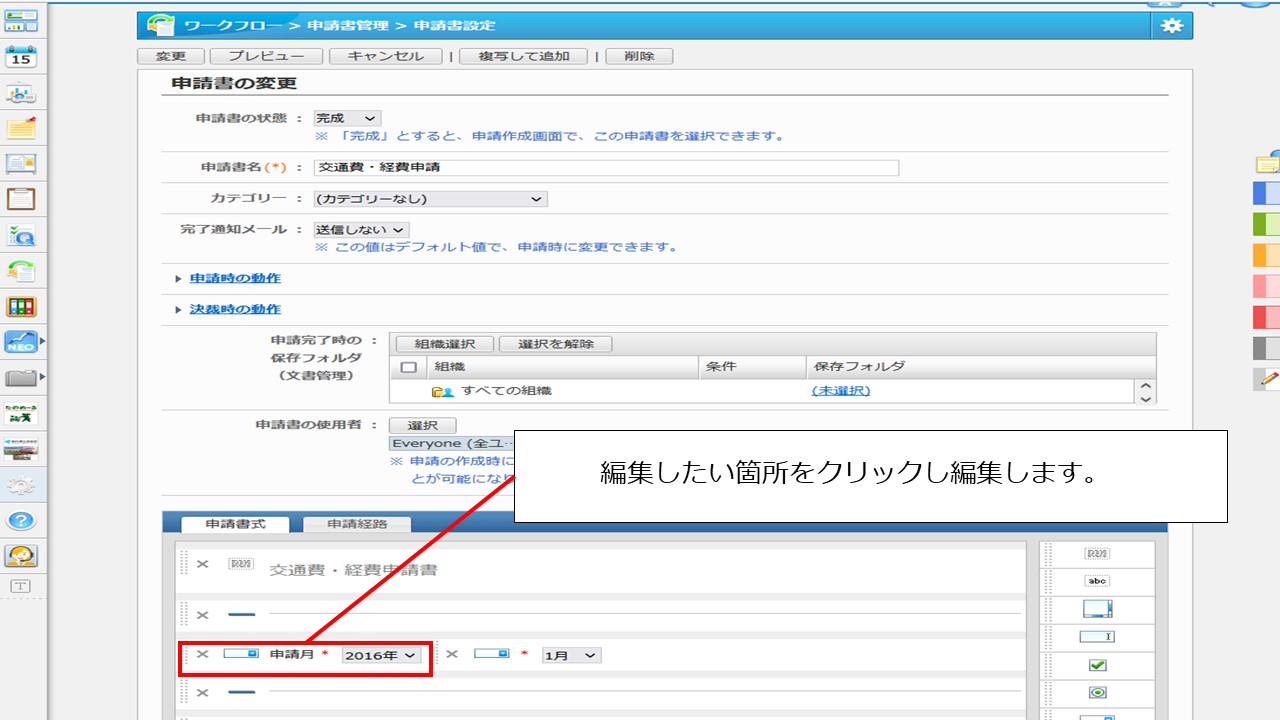
Task: Select the radio button element in palette
Action: (1097, 692)
